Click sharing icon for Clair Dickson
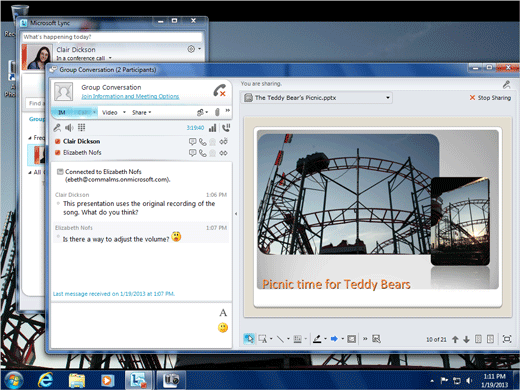The height and width of the screenshot is (390, 520). click(x=223, y=142)
